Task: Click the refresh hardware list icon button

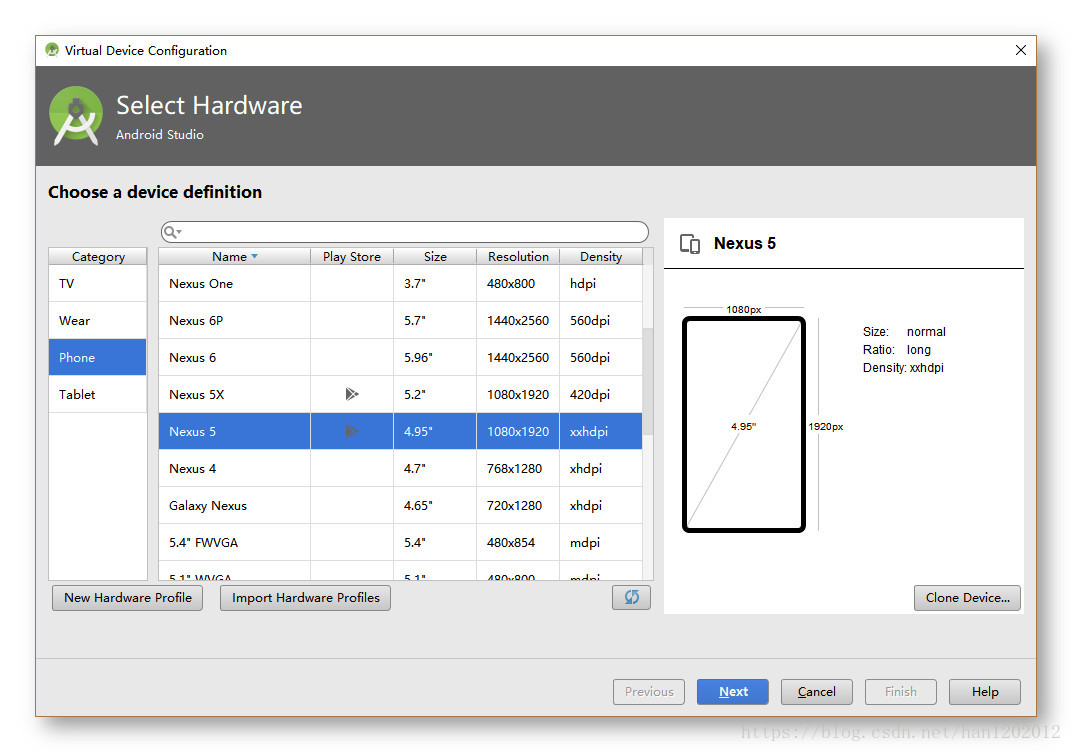Action: (631, 597)
